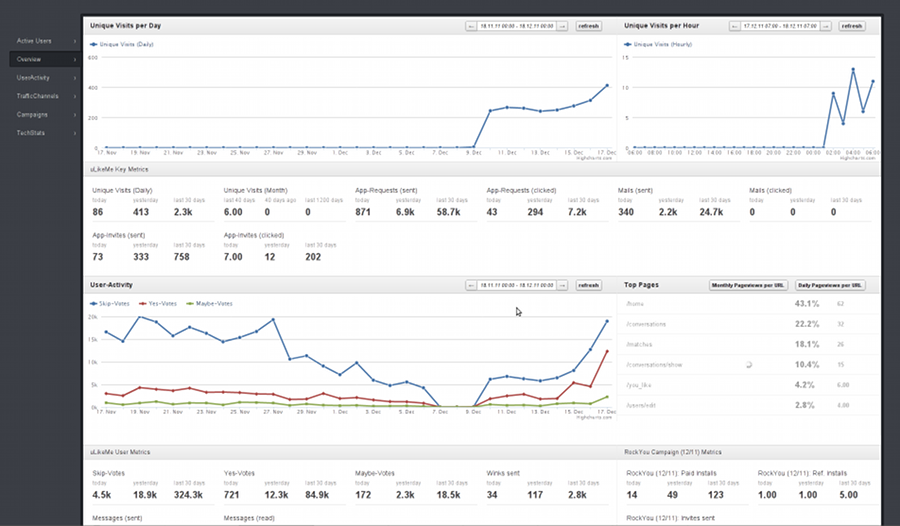Go to previous range in Unique Visits per Hour
Screen dimensions: 900x526
734,26
